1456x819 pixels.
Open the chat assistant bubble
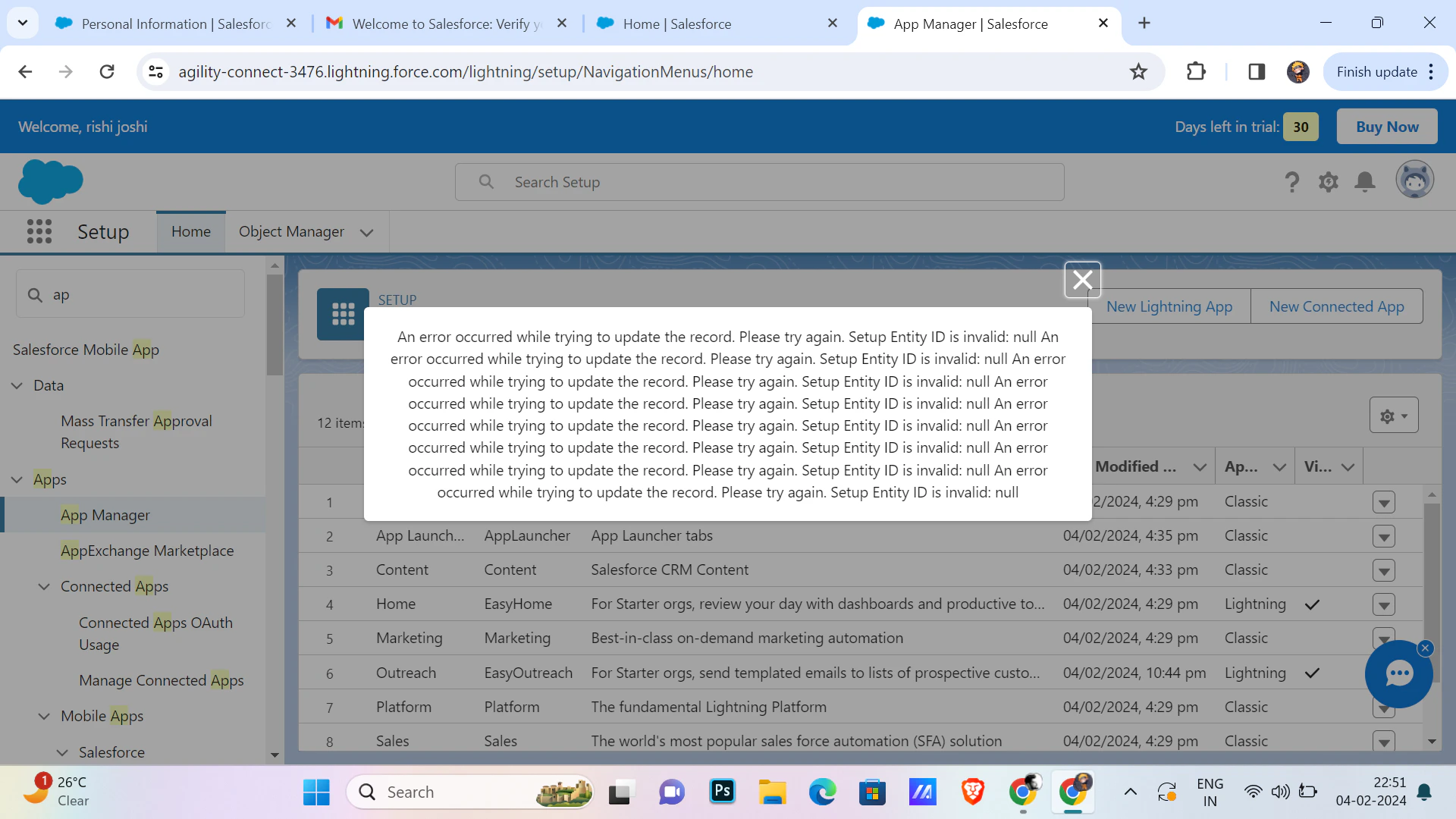(1398, 674)
